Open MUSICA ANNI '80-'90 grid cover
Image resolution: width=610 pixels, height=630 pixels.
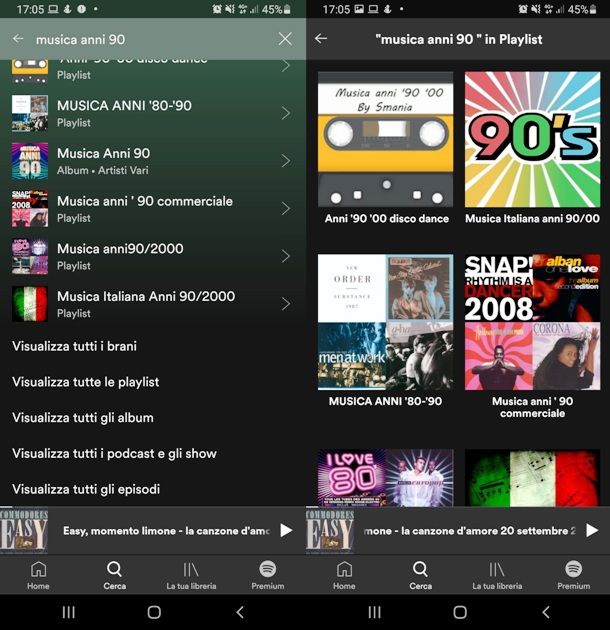385,322
